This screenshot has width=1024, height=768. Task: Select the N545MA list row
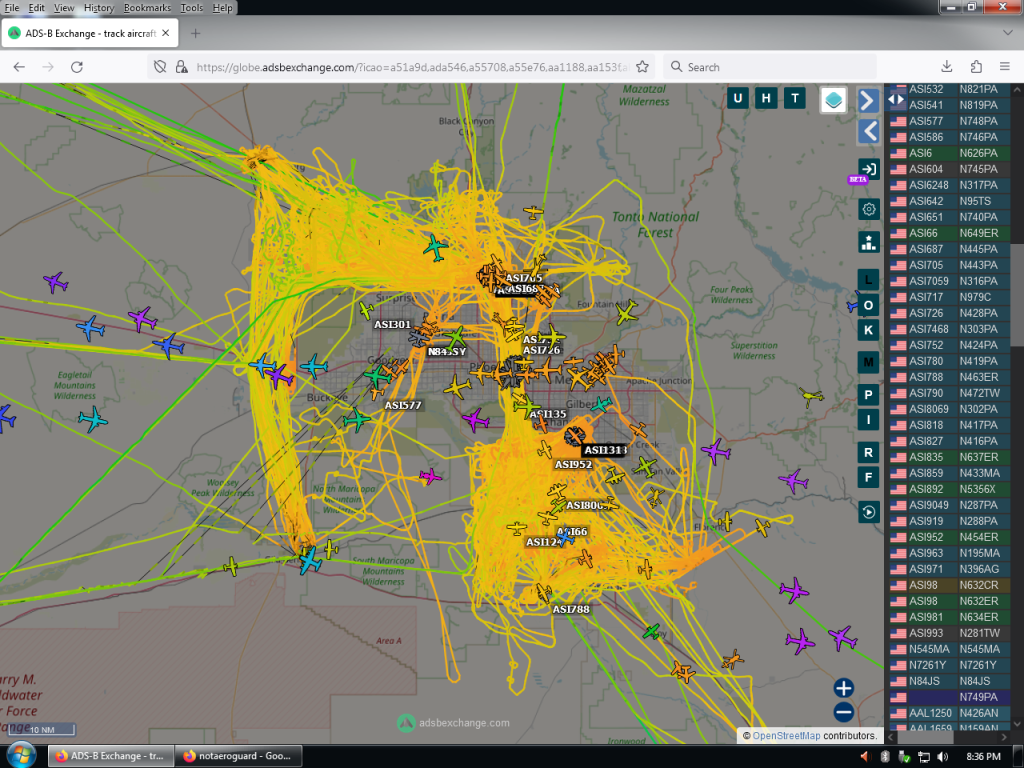949,649
